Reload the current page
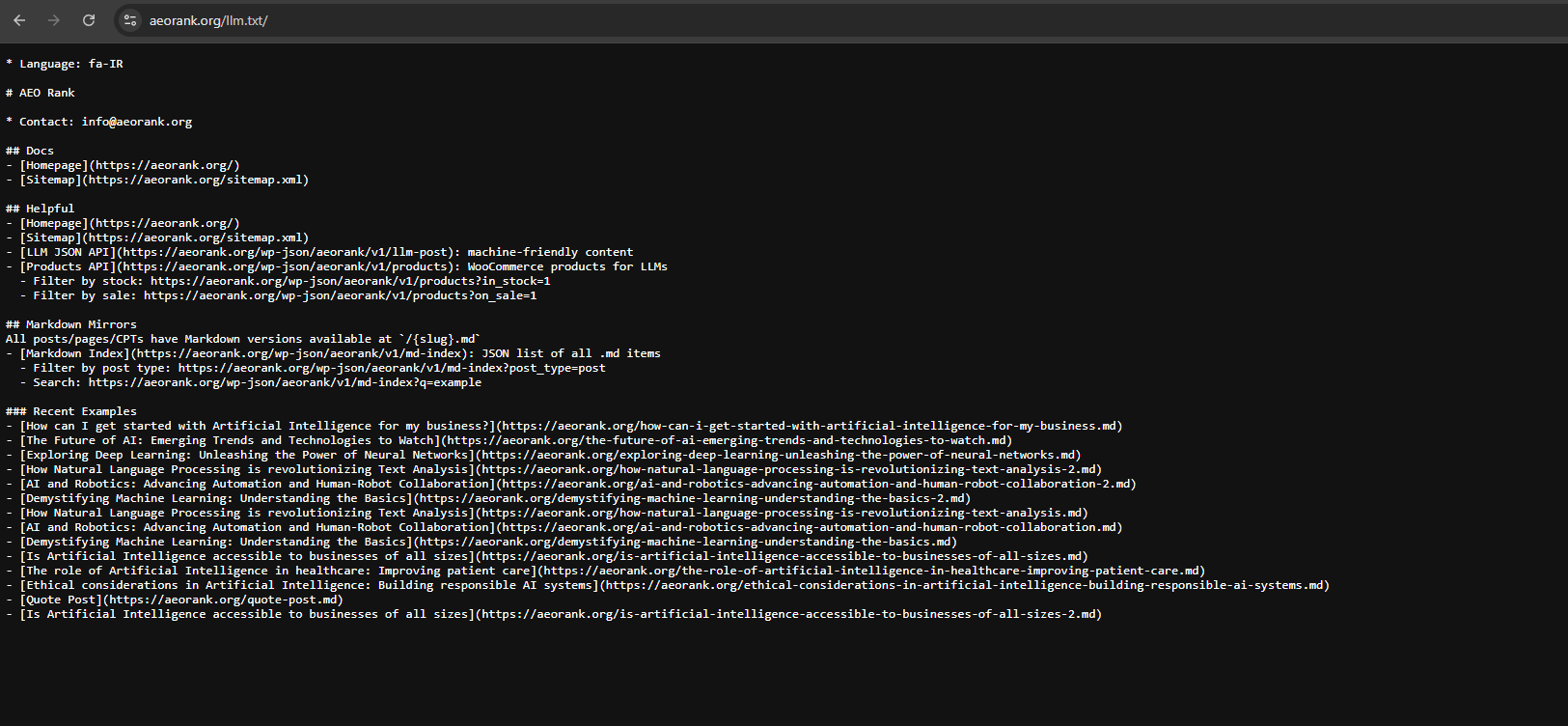1568x726 pixels. coord(89,20)
